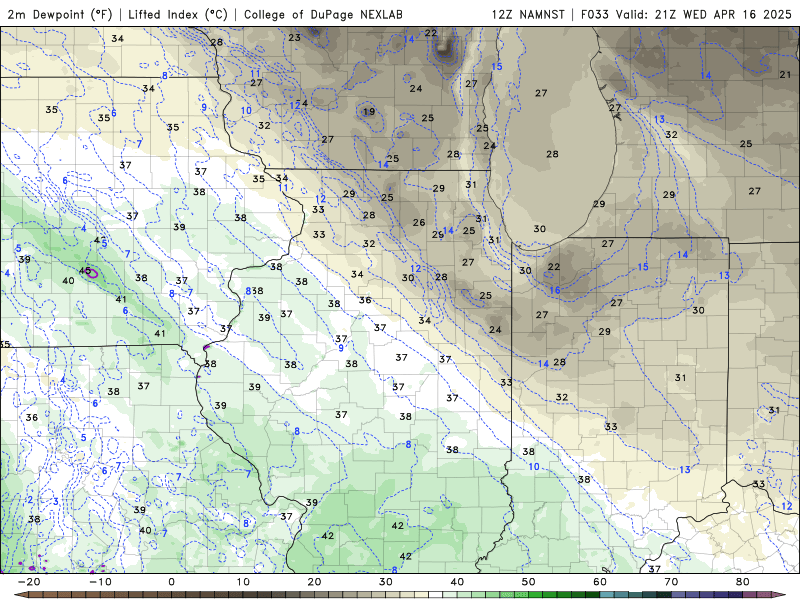Image resolution: width=800 pixels, height=600 pixels.
Task: Click the "College of DuPage NEXLAB" title text
Action: [323, 14]
